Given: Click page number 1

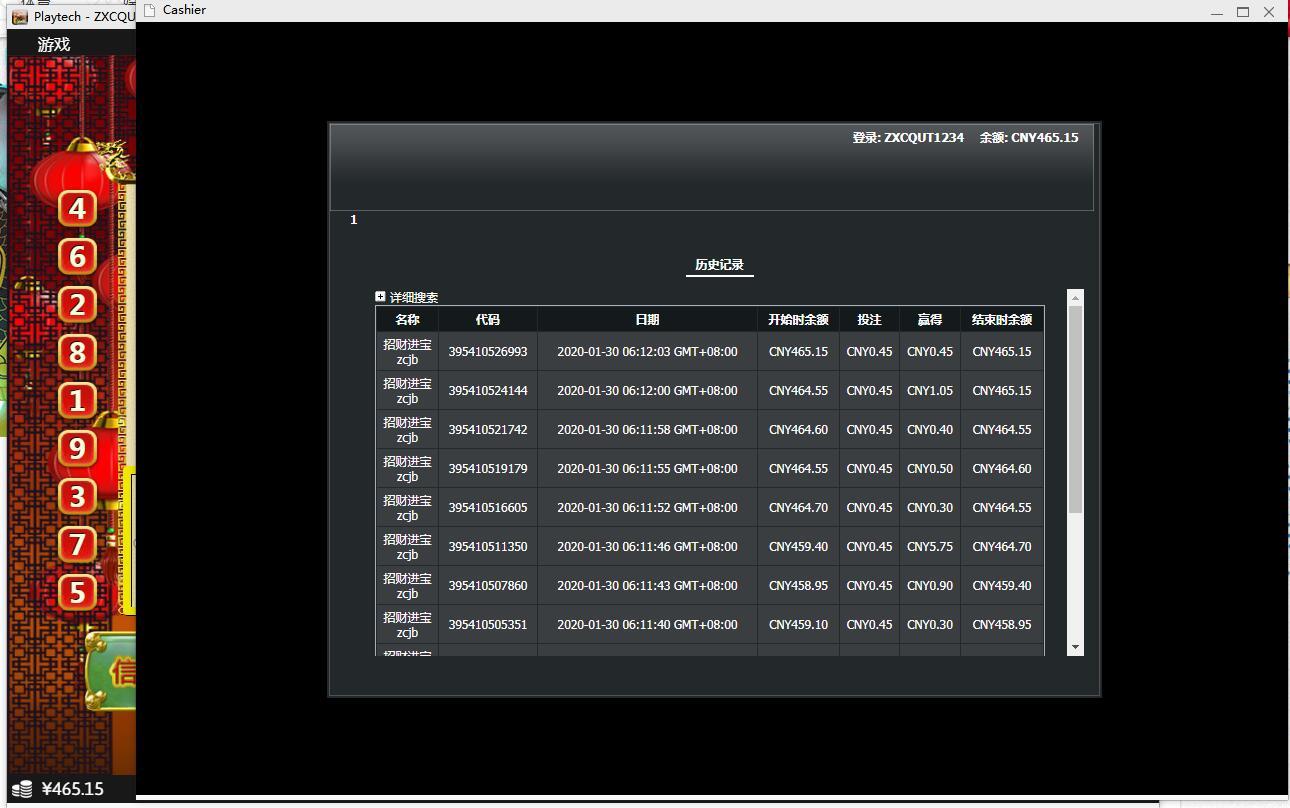Looking at the screenshot, I should pos(353,220).
